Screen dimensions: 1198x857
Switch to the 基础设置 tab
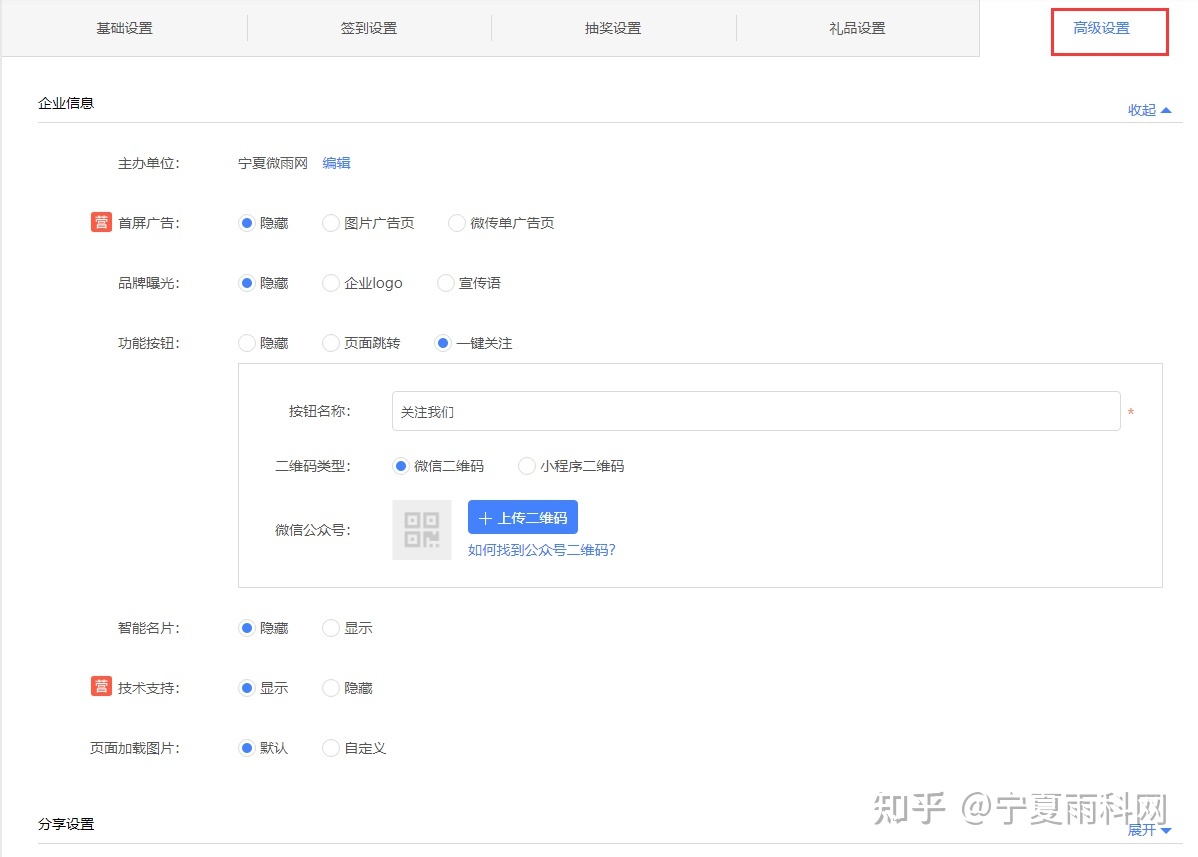pos(124,28)
